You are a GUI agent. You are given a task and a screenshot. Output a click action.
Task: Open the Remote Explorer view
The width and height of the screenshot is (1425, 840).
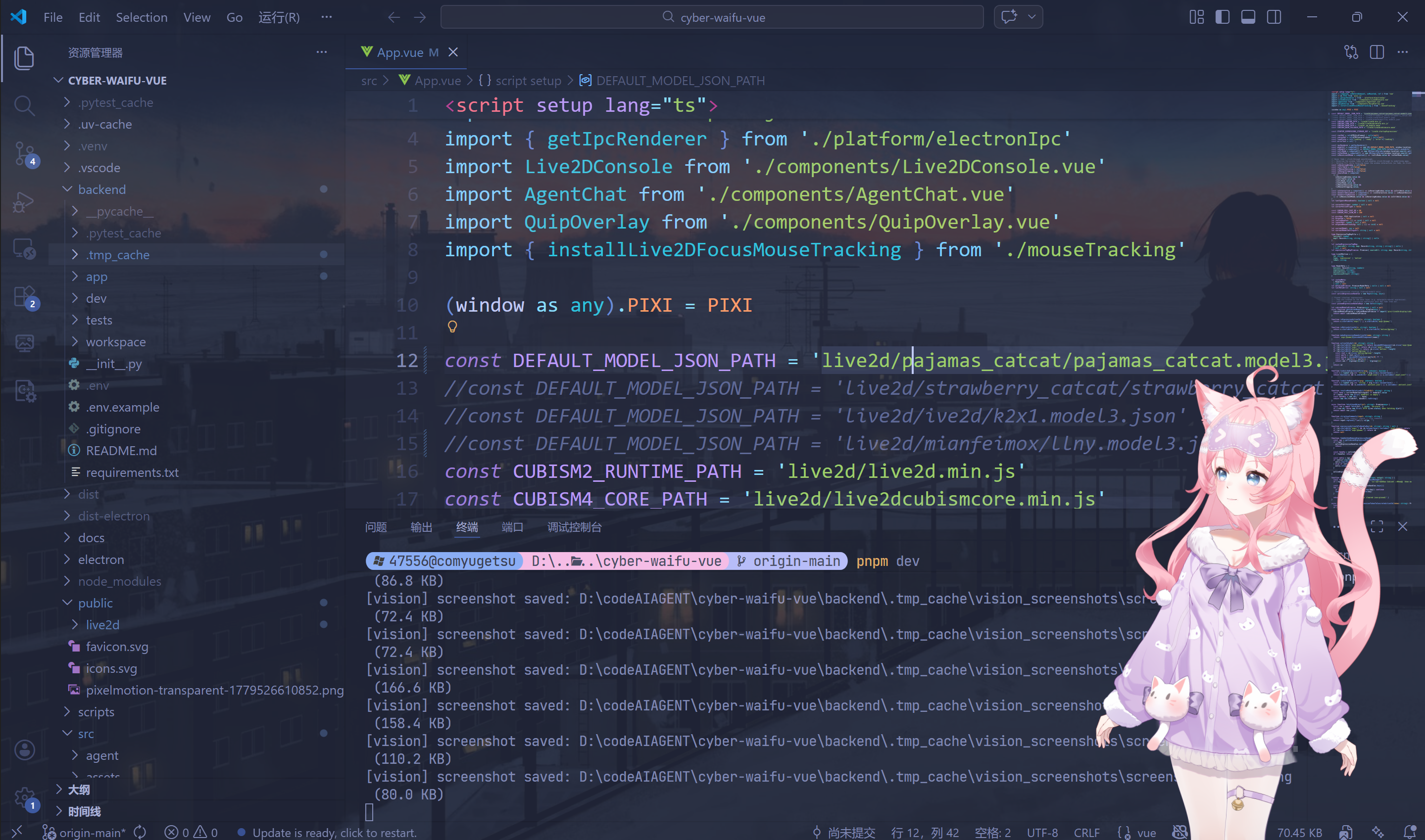(24, 249)
